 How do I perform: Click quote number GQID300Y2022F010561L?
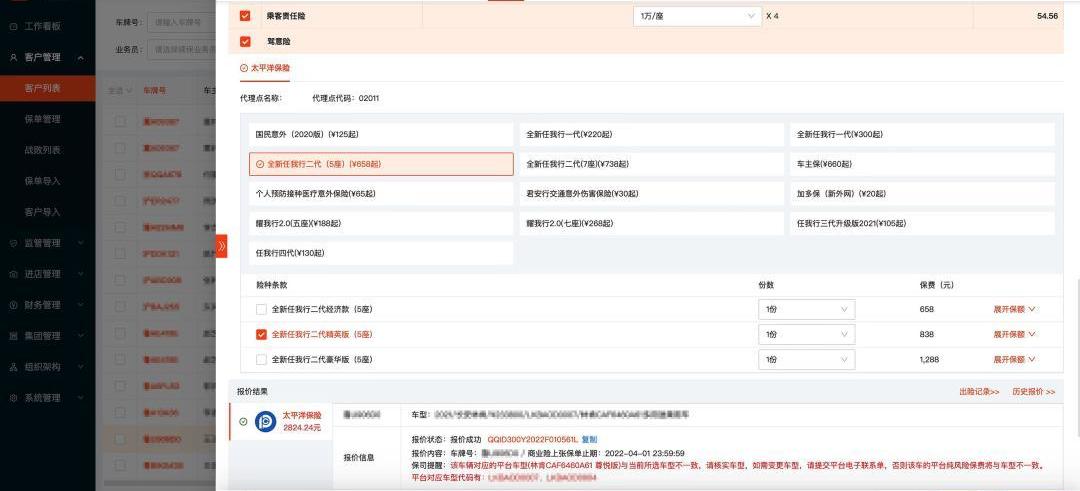click(532, 439)
